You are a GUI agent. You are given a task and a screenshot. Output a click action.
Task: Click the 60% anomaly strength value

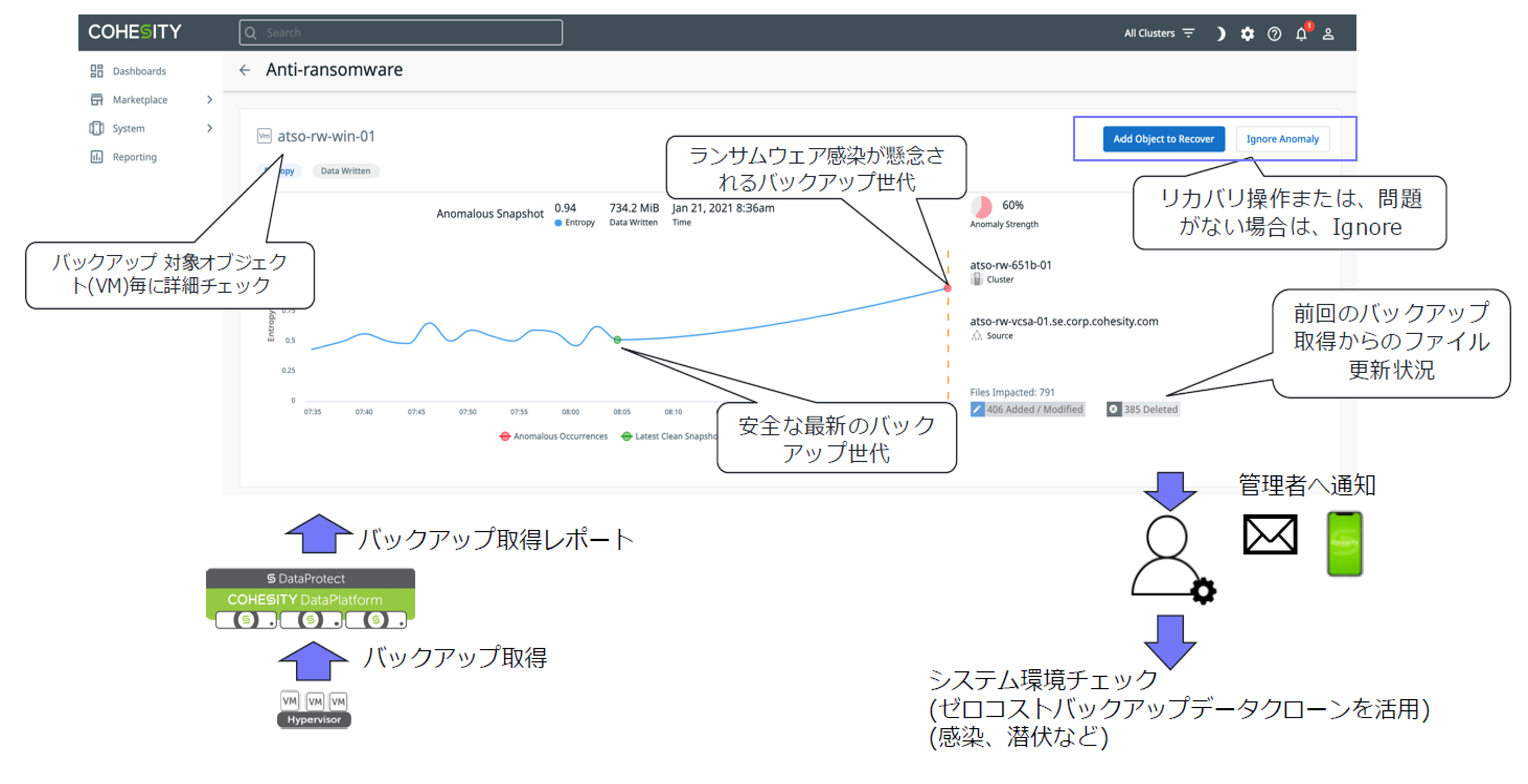click(1012, 205)
